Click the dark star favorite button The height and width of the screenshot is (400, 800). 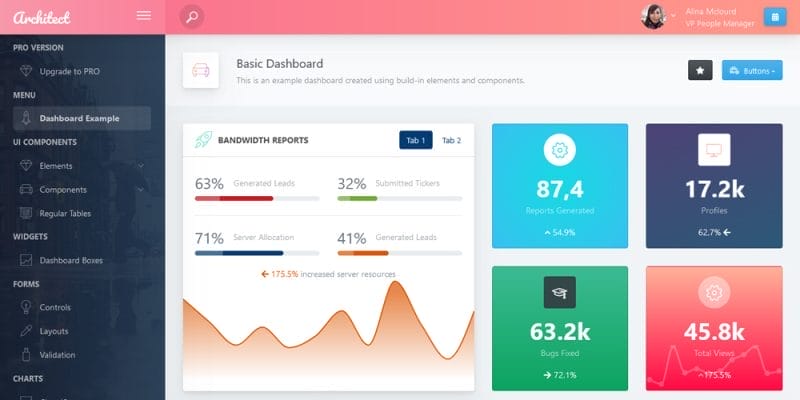click(x=700, y=70)
